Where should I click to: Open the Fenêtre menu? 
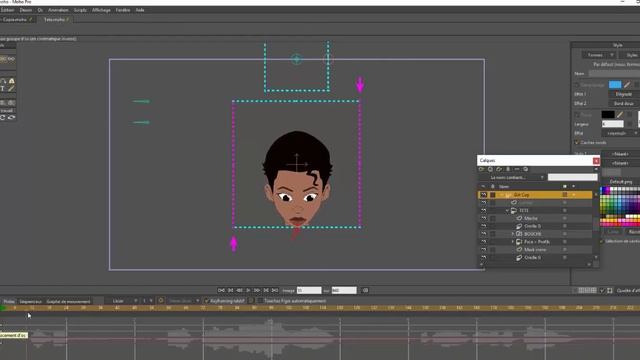[x=123, y=10]
